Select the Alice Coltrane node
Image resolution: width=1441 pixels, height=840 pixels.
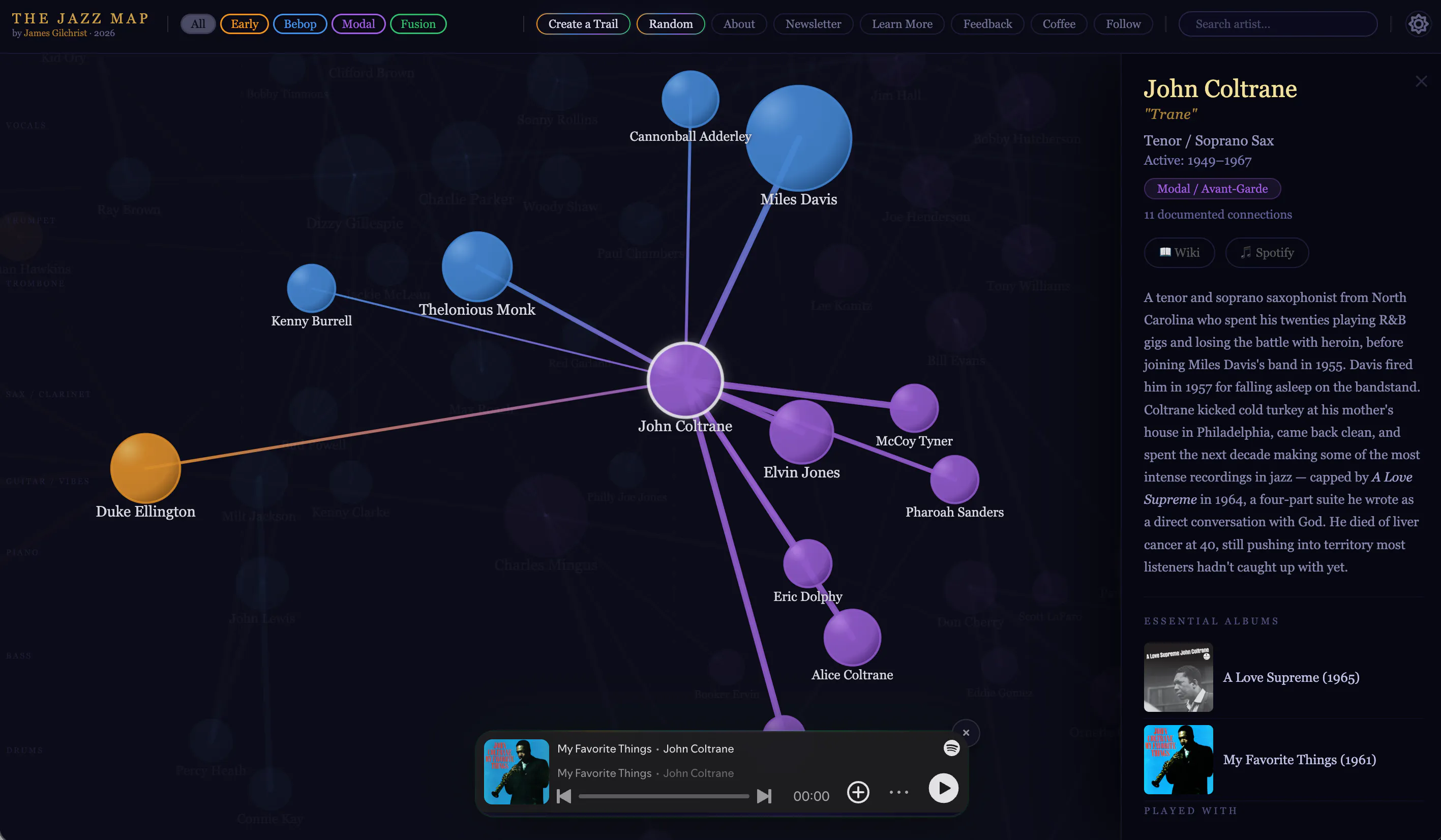[x=852, y=638]
